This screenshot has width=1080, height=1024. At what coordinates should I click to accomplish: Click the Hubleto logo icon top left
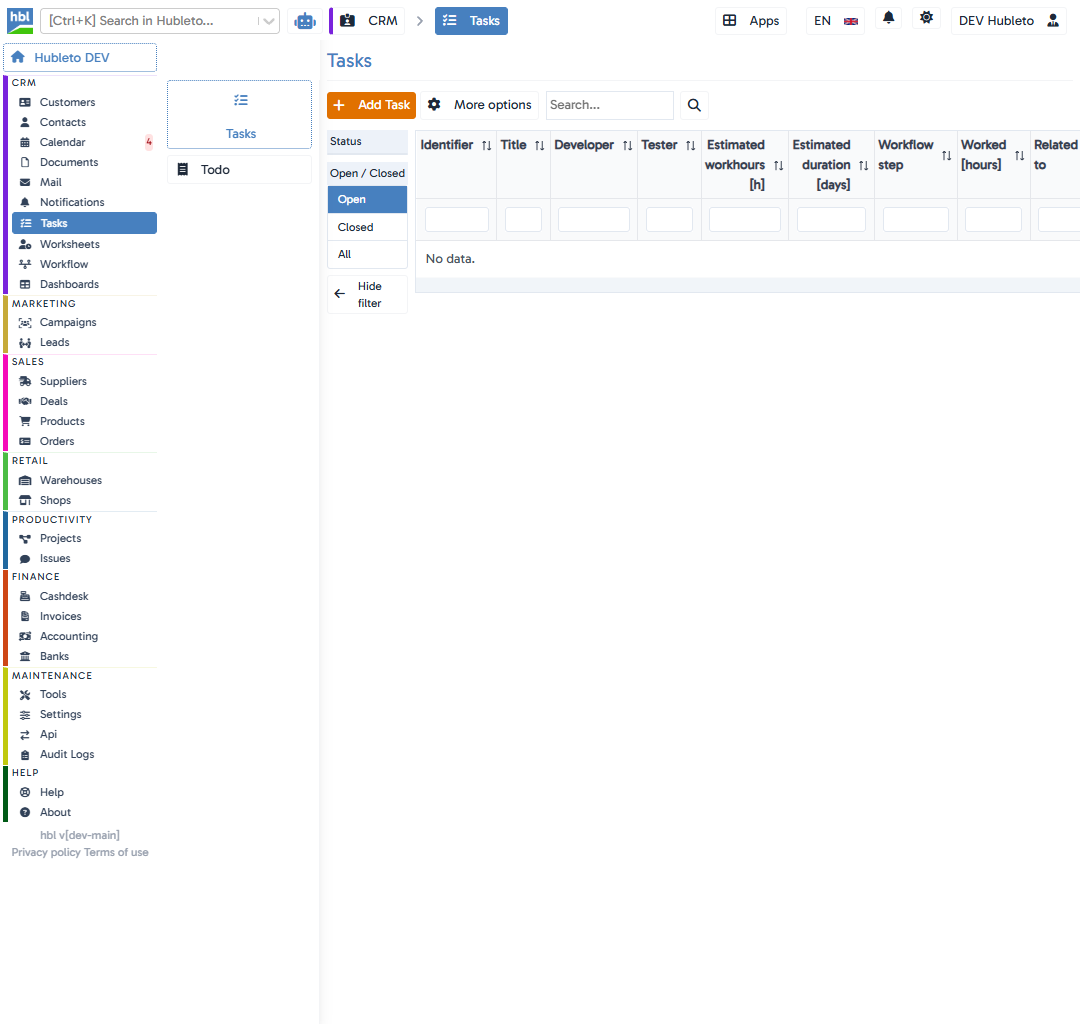[x=20, y=20]
